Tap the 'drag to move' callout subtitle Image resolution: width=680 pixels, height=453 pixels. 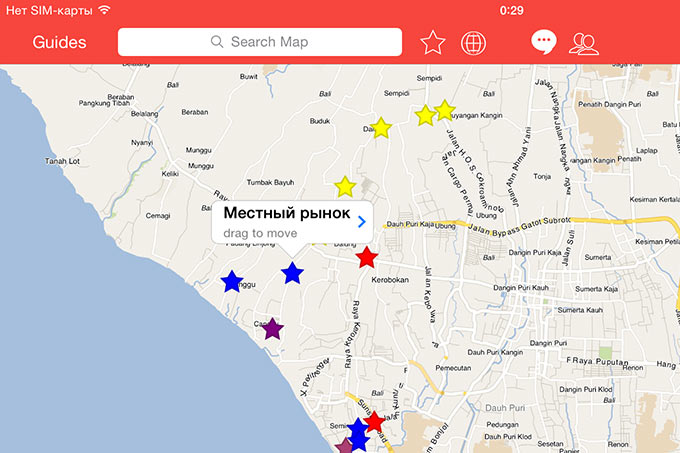[260, 233]
